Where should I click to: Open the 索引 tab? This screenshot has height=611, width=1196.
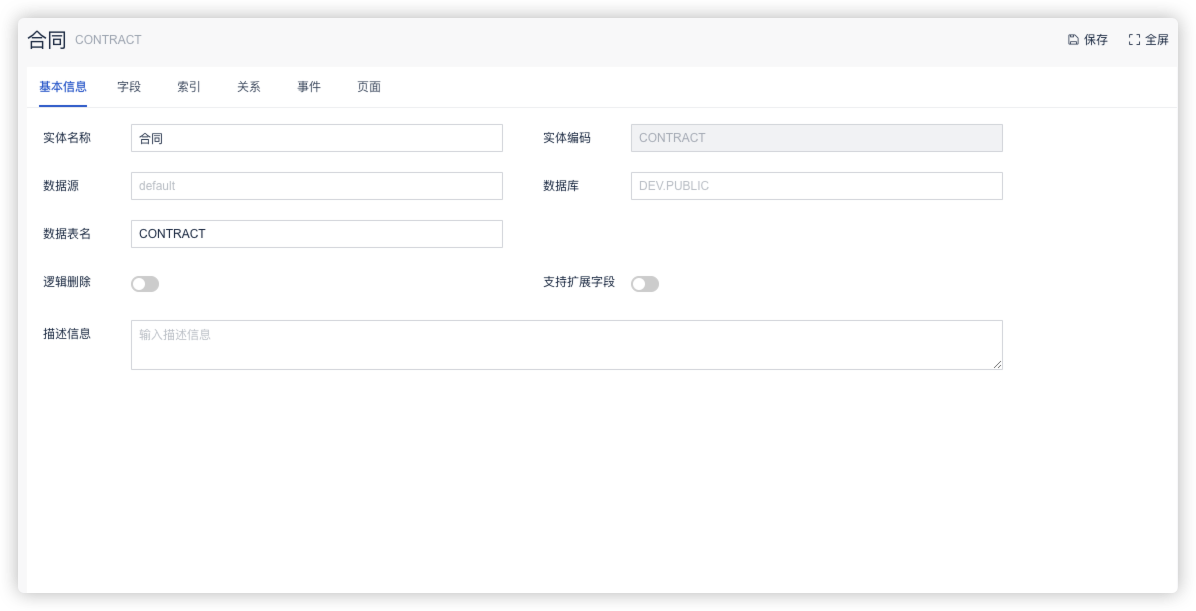point(189,87)
